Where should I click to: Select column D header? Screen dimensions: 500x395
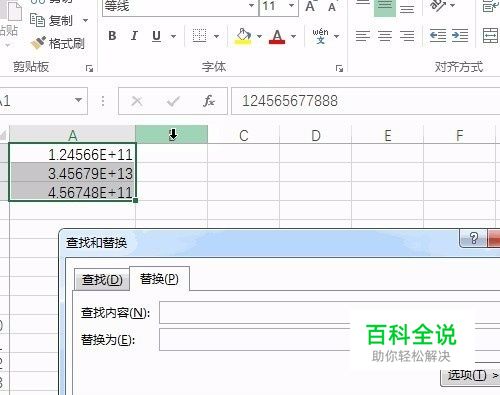pyautogui.click(x=316, y=135)
